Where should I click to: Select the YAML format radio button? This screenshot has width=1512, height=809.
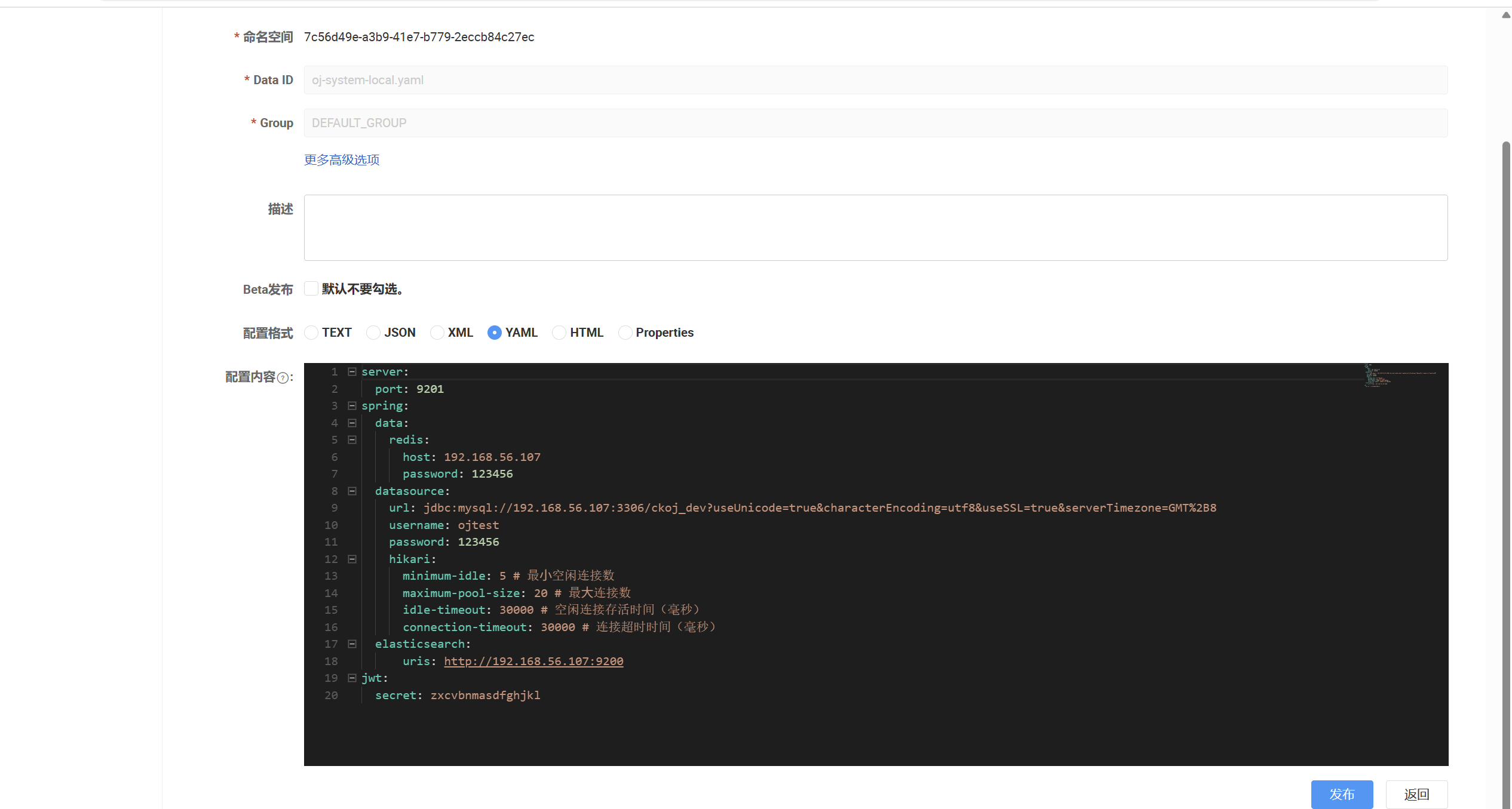pyautogui.click(x=495, y=333)
